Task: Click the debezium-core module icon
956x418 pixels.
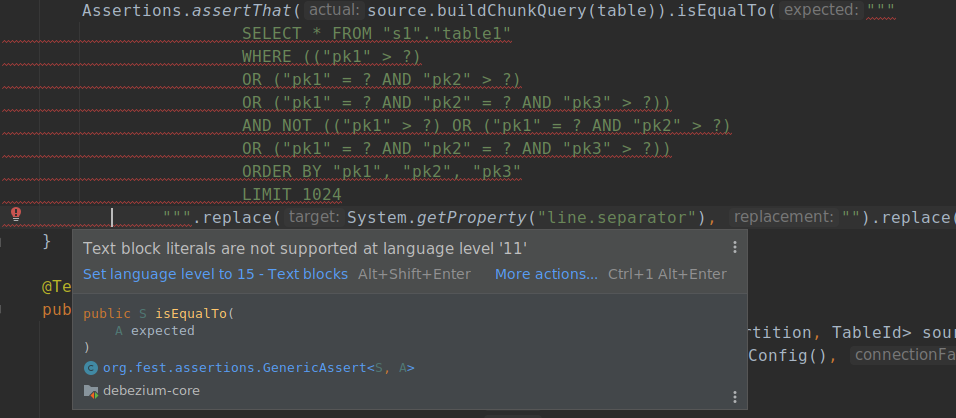Action: click(91, 391)
